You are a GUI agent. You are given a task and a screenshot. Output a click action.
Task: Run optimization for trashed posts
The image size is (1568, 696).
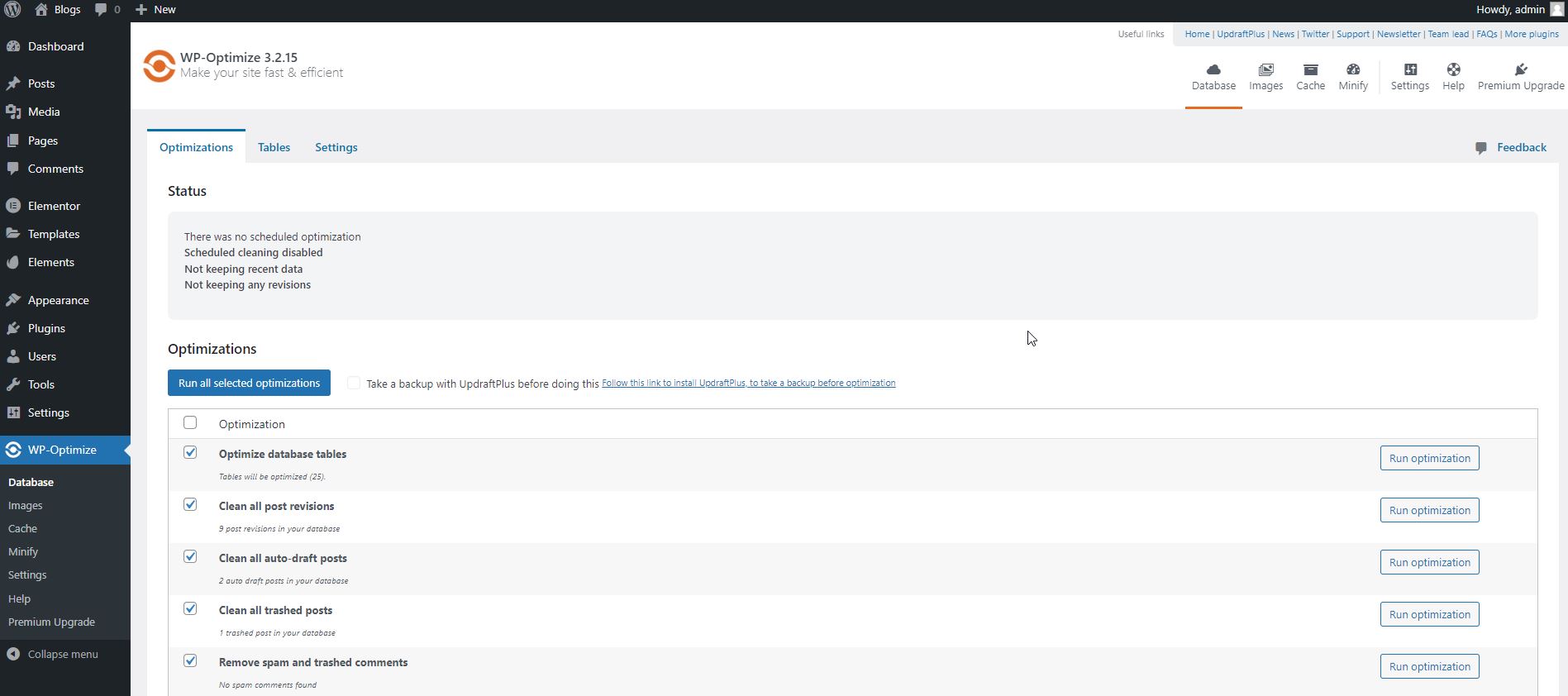1429,614
